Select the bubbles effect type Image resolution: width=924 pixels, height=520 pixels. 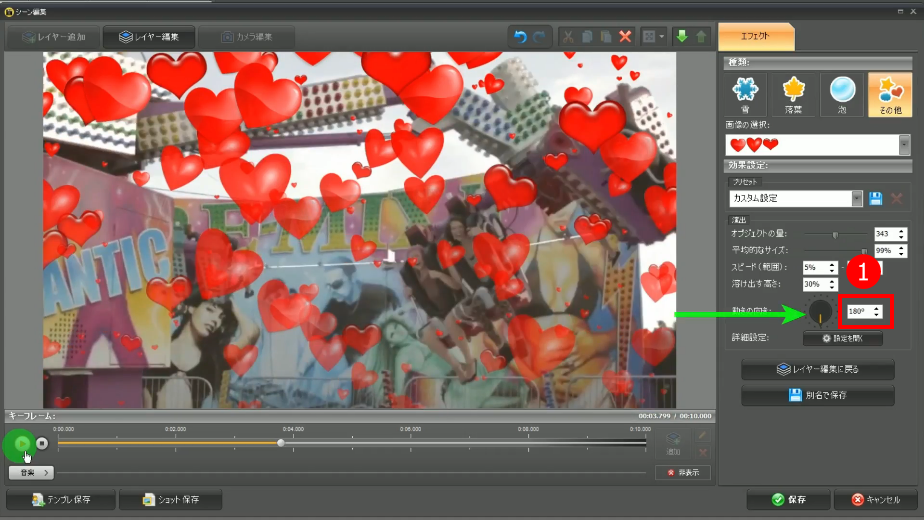(x=841, y=94)
